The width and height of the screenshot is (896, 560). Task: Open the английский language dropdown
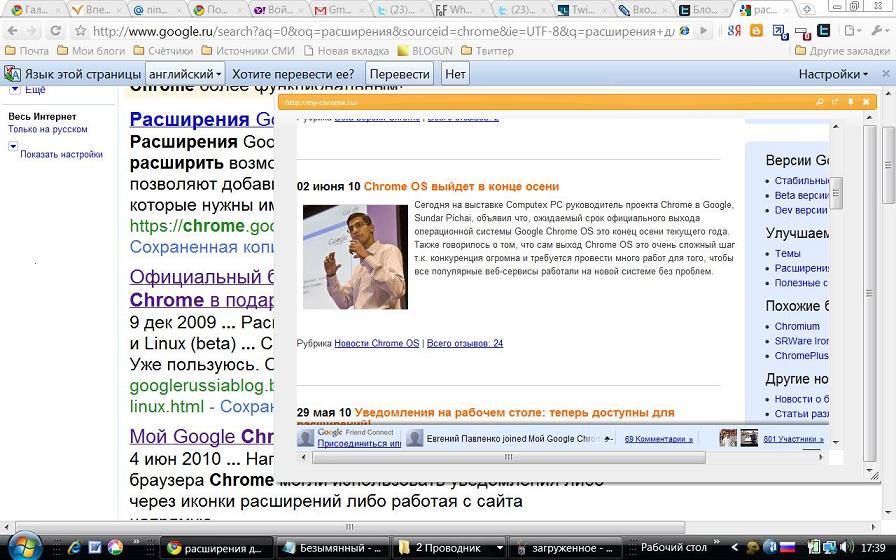pyautogui.click(x=185, y=74)
